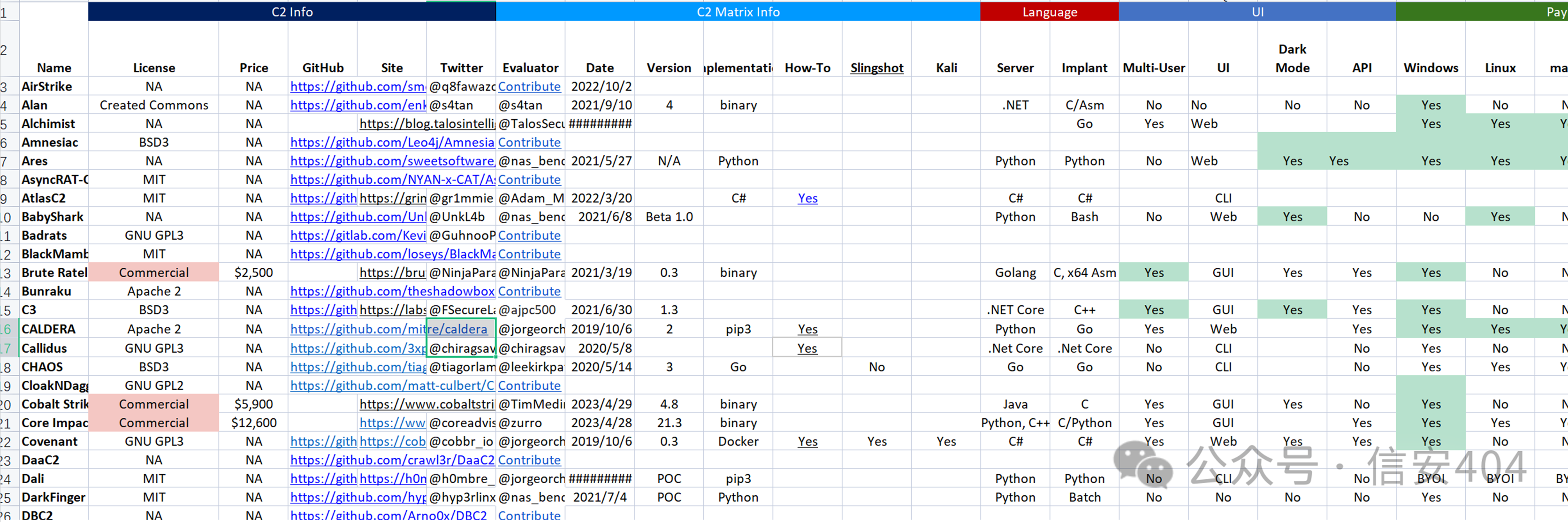The width and height of the screenshot is (1568, 522).
Task: Open How-To Yes link for Callidus
Action: pyautogui.click(x=807, y=348)
